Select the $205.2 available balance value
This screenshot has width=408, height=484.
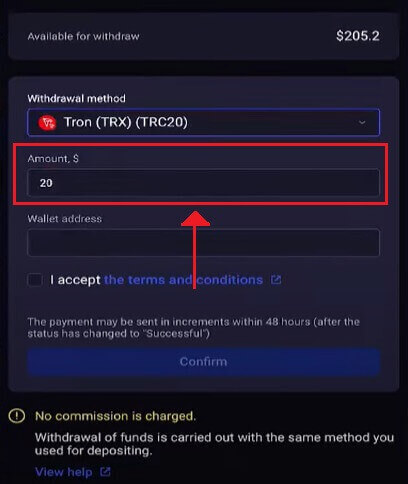(x=358, y=36)
